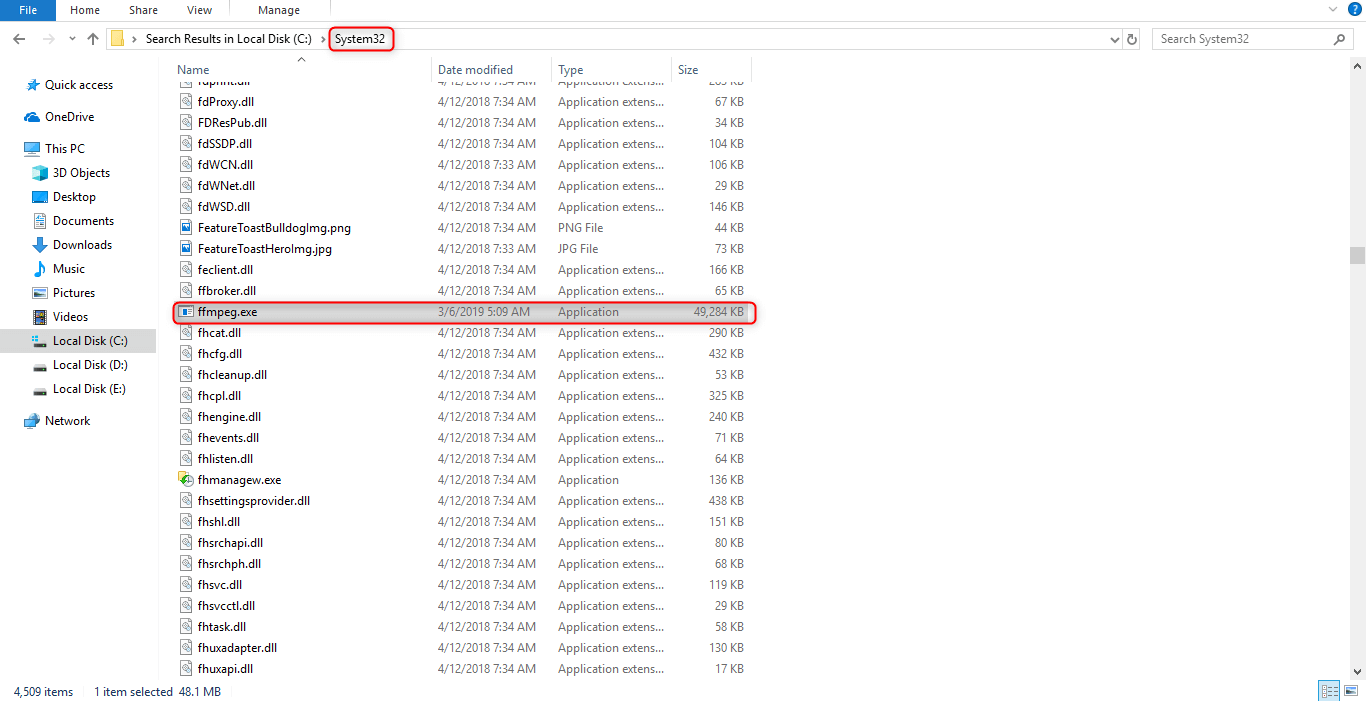
Task: Open the recent locations dropdown arrow
Action: pyautogui.click(x=72, y=39)
